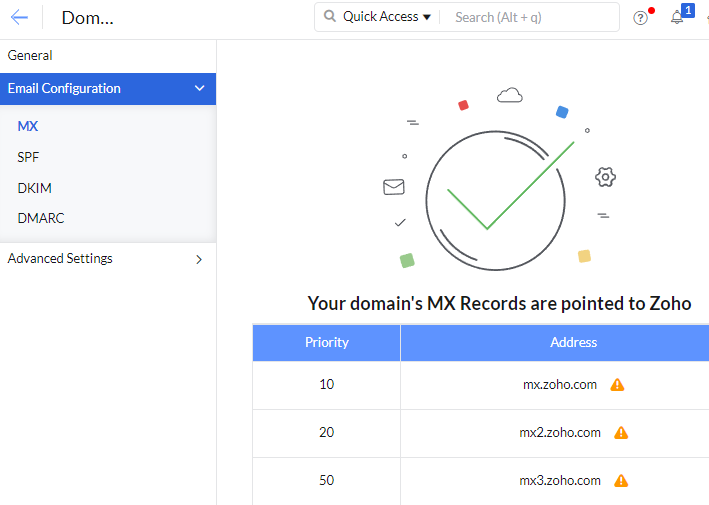
Task: Click the Address column header
Action: (x=555, y=343)
